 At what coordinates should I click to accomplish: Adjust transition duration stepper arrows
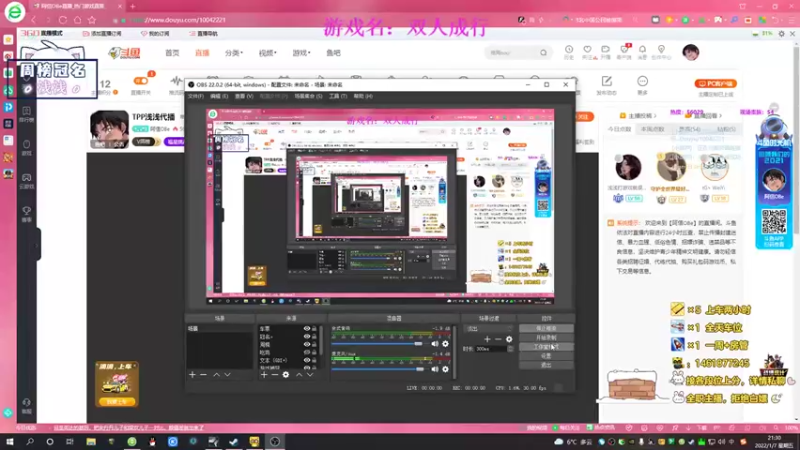tap(510, 349)
